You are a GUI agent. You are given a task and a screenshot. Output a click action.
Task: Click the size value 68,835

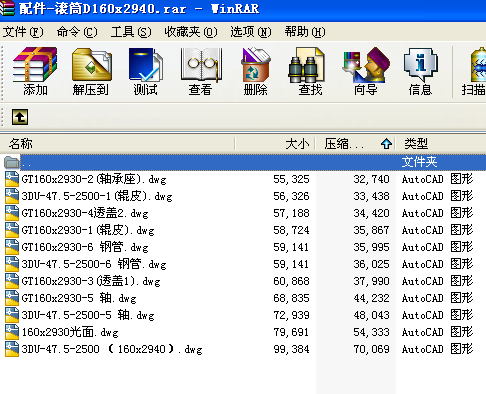point(291,298)
